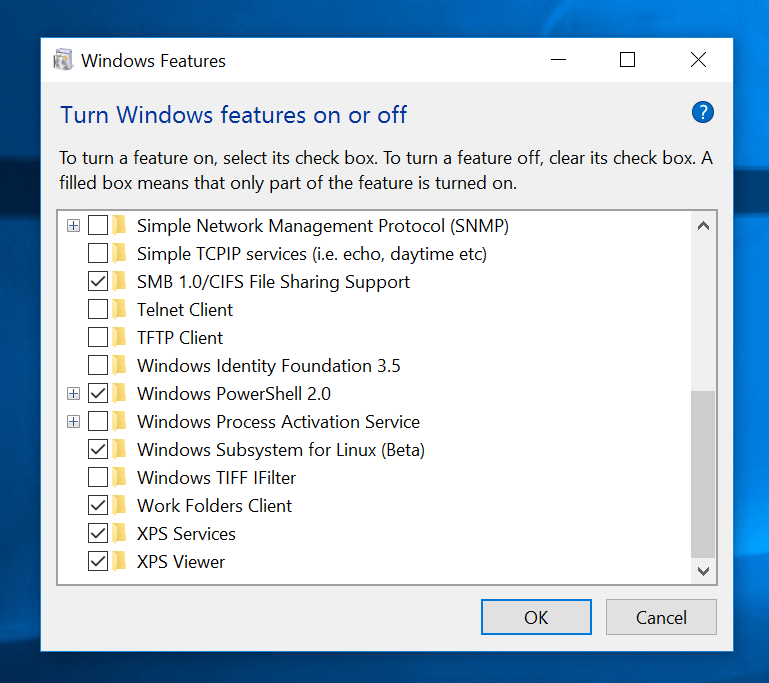Click the scrollbar down arrow
Screen dimensions: 769x683
pyautogui.click(x=703, y=571)
